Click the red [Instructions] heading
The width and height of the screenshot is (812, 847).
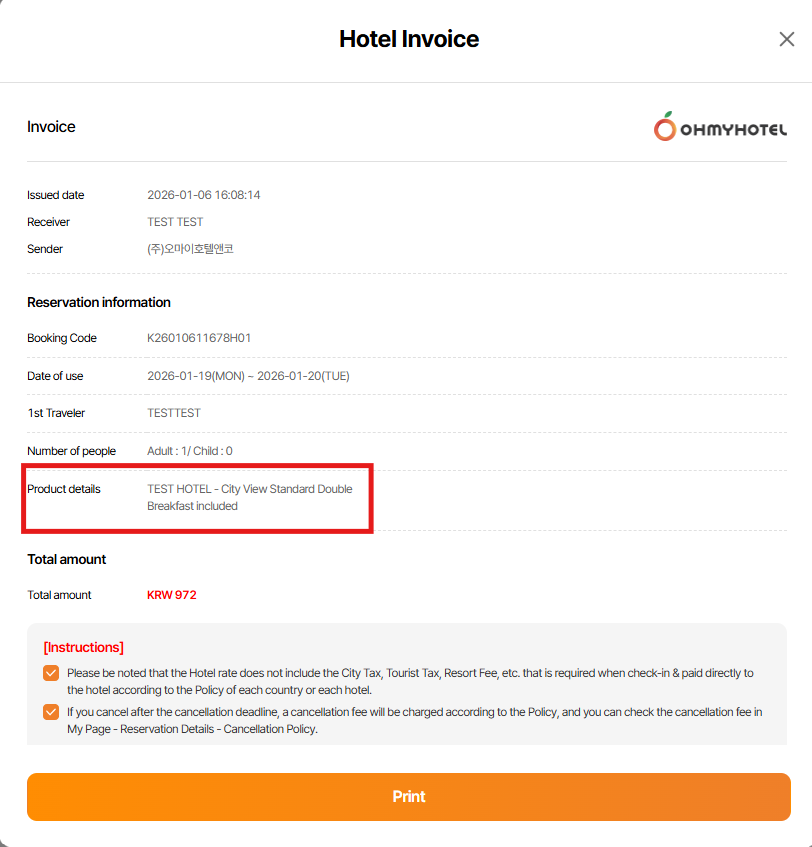coord(84,647)
